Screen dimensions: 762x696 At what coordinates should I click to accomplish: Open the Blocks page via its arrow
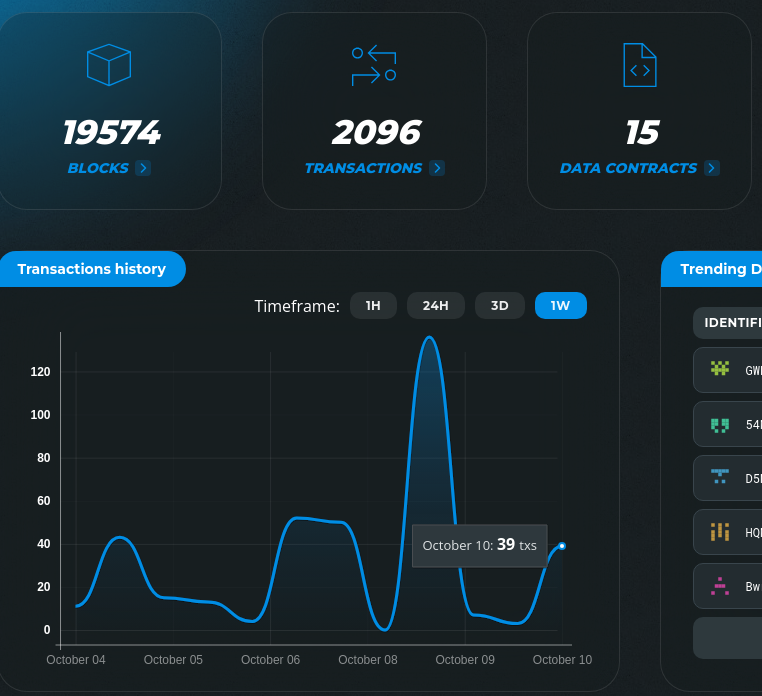pos(143,168)
